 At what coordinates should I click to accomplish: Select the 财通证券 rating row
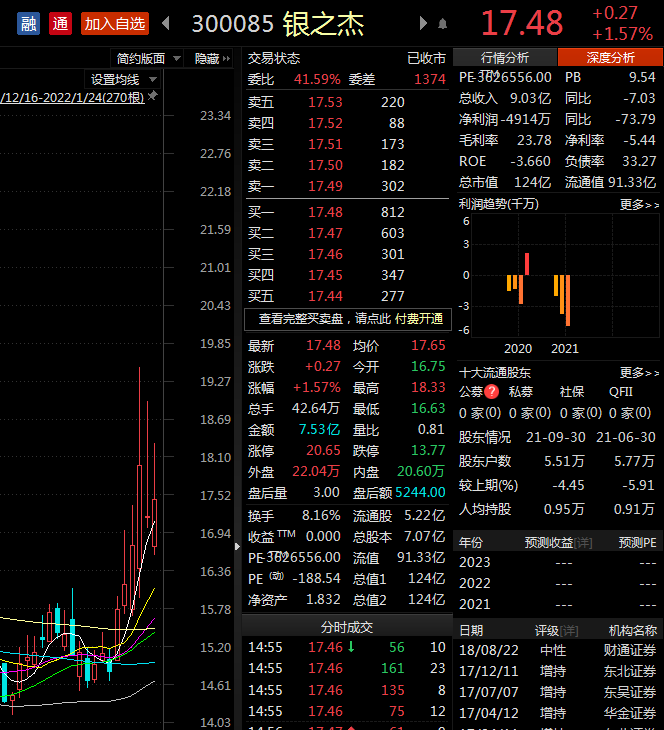pos(557,650)
